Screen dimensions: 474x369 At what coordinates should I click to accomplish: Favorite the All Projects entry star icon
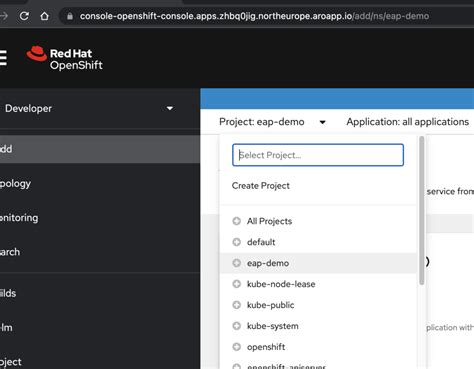(x=236, y=221)
